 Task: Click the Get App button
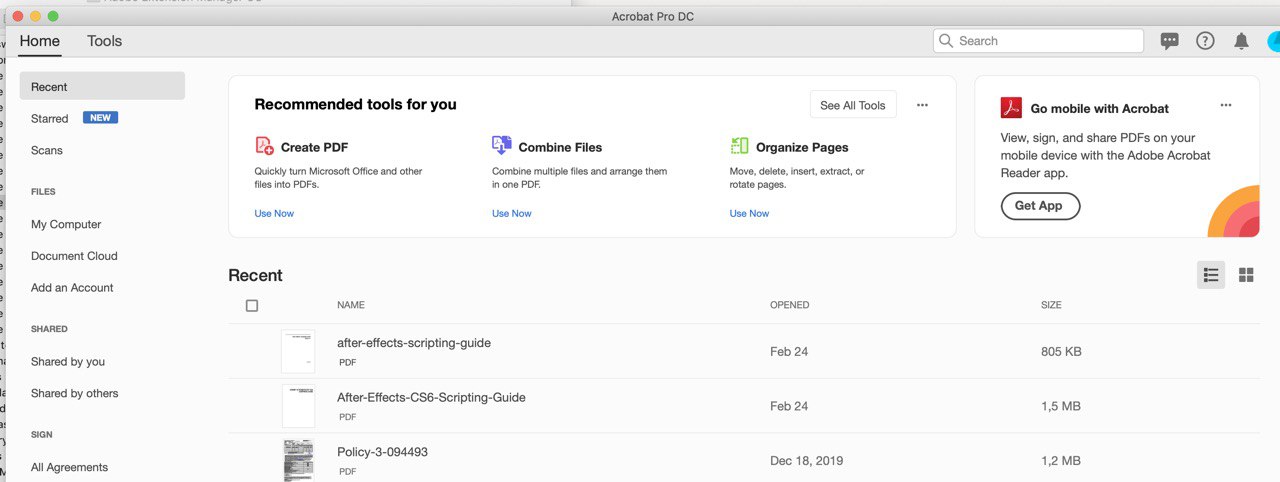(x=1040, y=206)
